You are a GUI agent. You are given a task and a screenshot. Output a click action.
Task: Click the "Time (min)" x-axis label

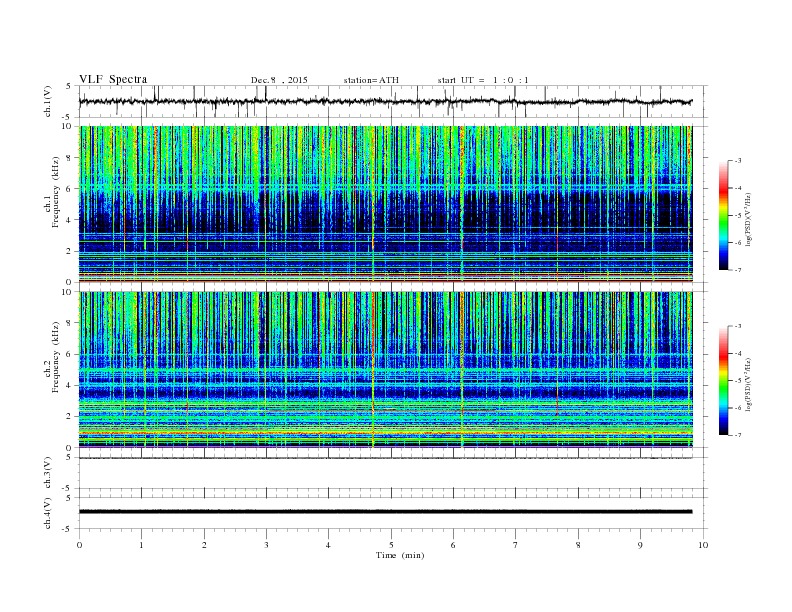[400, 555]
